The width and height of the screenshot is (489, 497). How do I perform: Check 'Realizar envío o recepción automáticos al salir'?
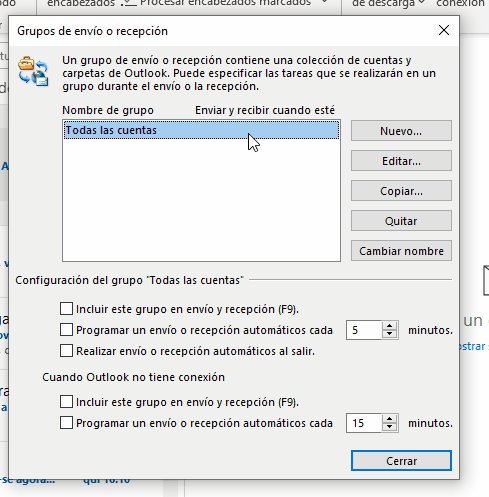[x=66, y=351]
